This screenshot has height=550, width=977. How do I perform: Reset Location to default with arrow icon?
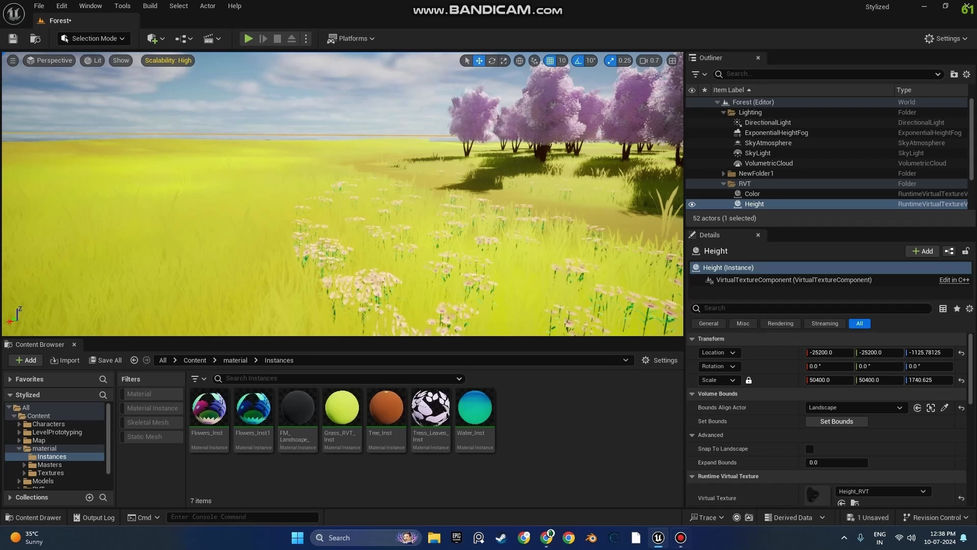tap(961, 353)
